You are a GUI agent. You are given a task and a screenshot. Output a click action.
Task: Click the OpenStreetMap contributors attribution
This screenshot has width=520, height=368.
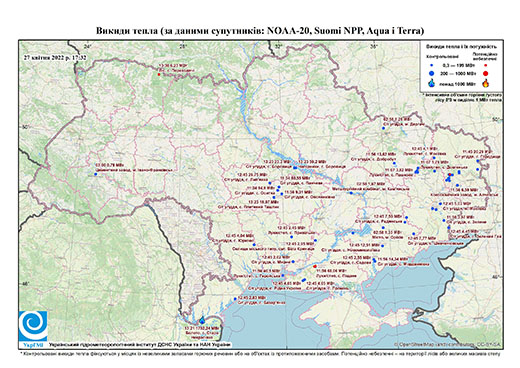448,345
